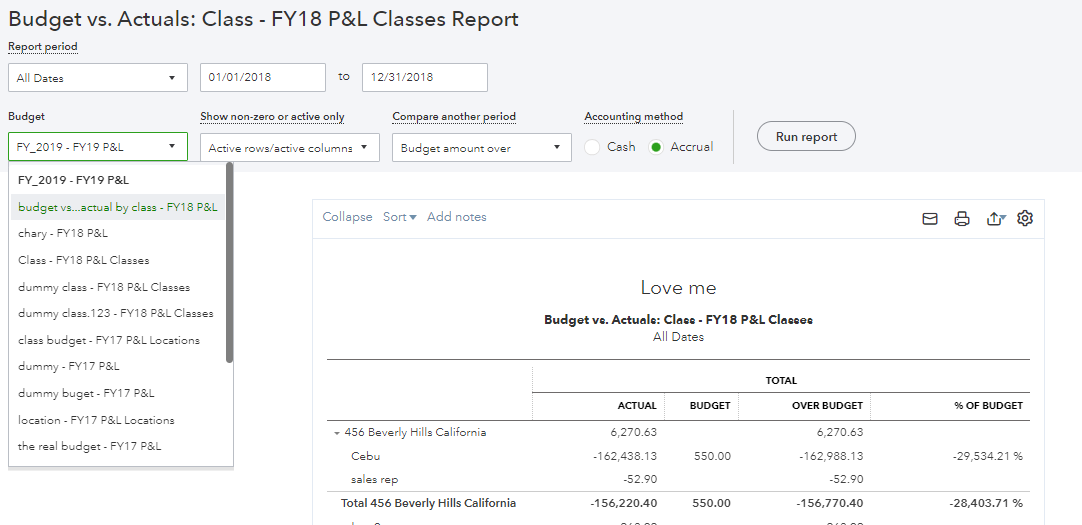Select the Cash accounting method
This screenshot has width=1082, height=525.
(593, 147)
